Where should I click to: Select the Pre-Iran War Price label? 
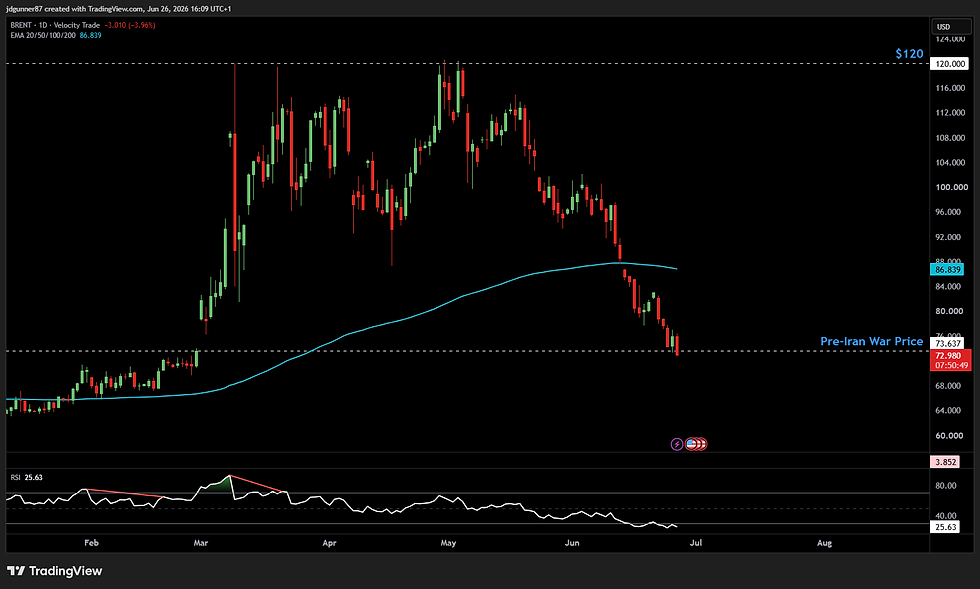[871, 341]
